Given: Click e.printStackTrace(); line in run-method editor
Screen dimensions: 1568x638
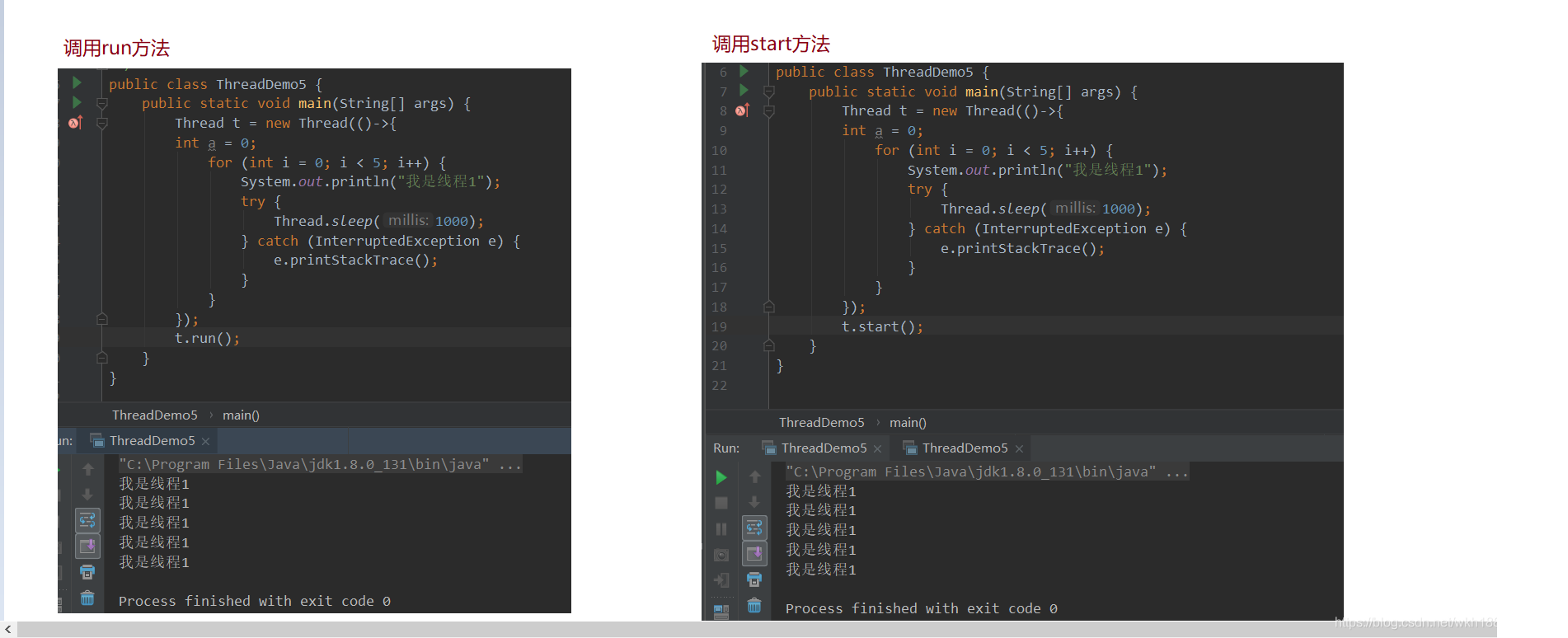Looking at the screenshot, I should [x=355, y=260].
